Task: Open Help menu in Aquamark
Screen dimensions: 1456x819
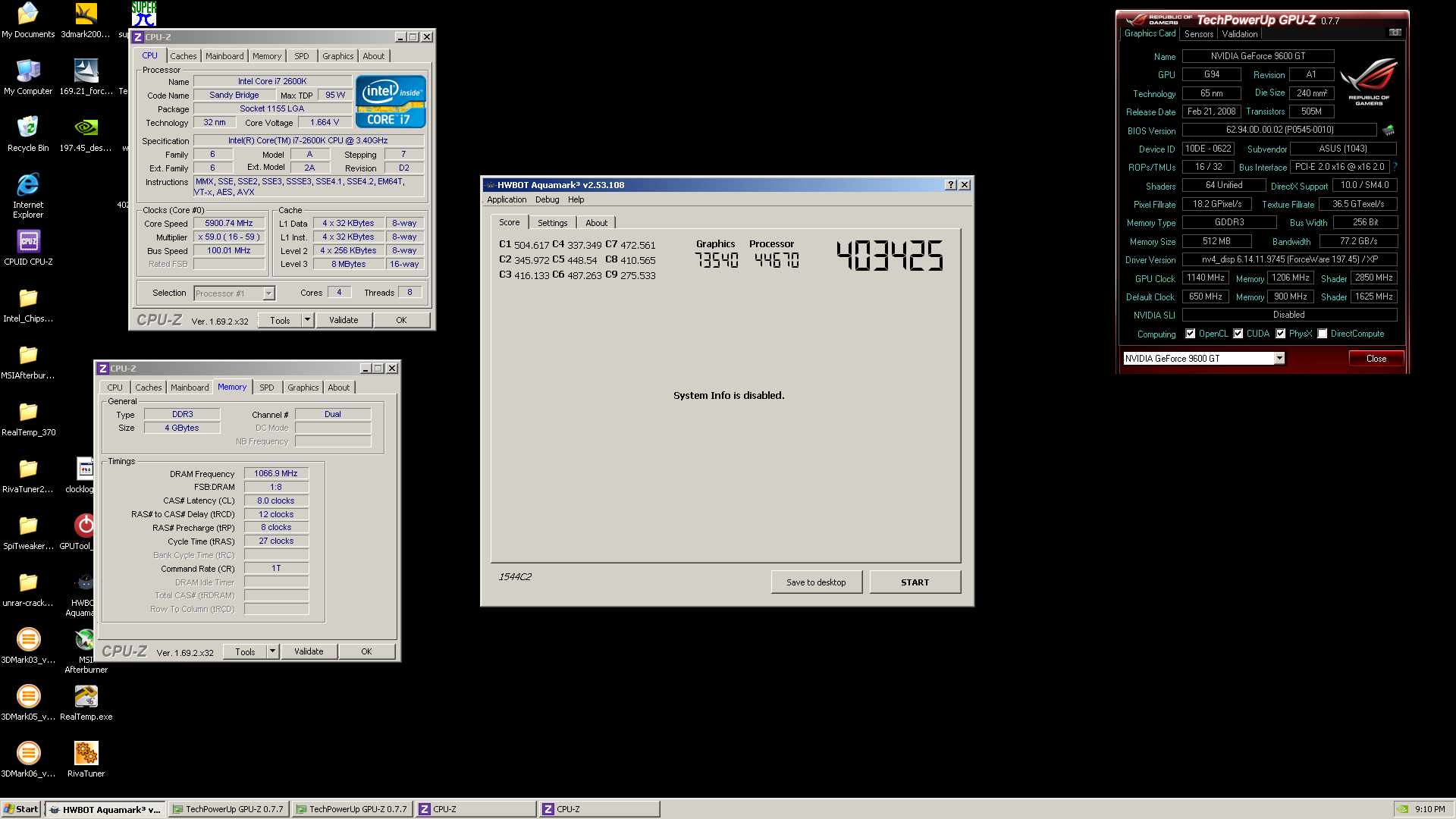Action: [576, 199]
